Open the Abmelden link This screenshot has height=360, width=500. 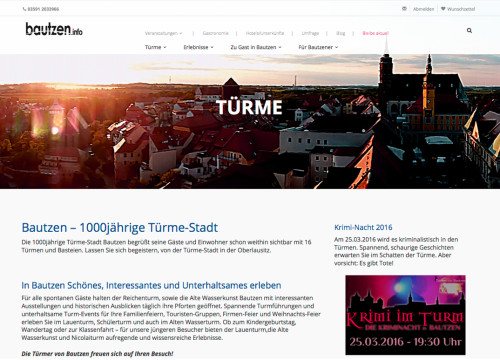coord(423,9)
